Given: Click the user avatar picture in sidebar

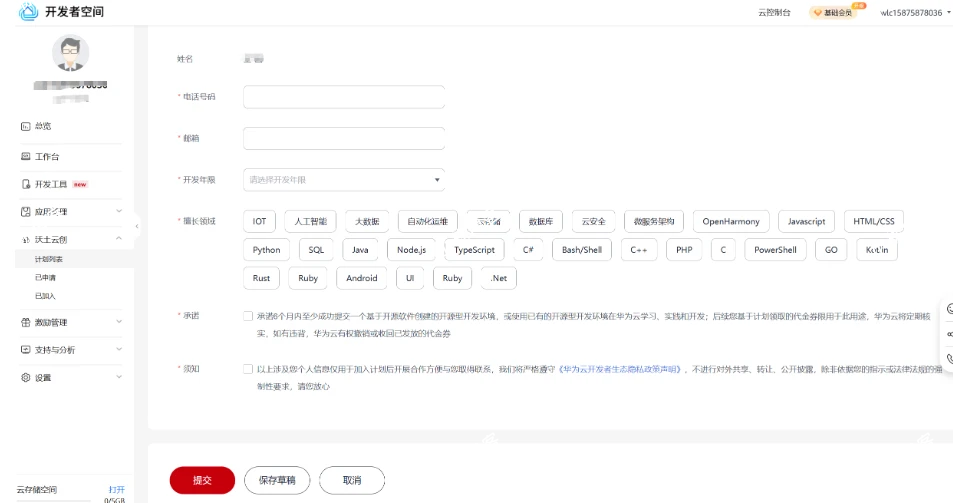Looking at the screenshot, I should click(71, 53).
